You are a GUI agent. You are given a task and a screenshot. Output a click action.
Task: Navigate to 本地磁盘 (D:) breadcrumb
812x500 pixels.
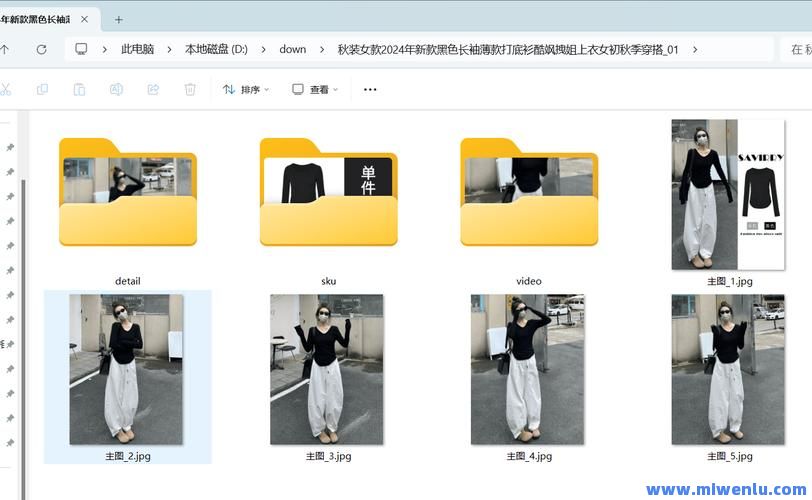[x=216, y=49]
